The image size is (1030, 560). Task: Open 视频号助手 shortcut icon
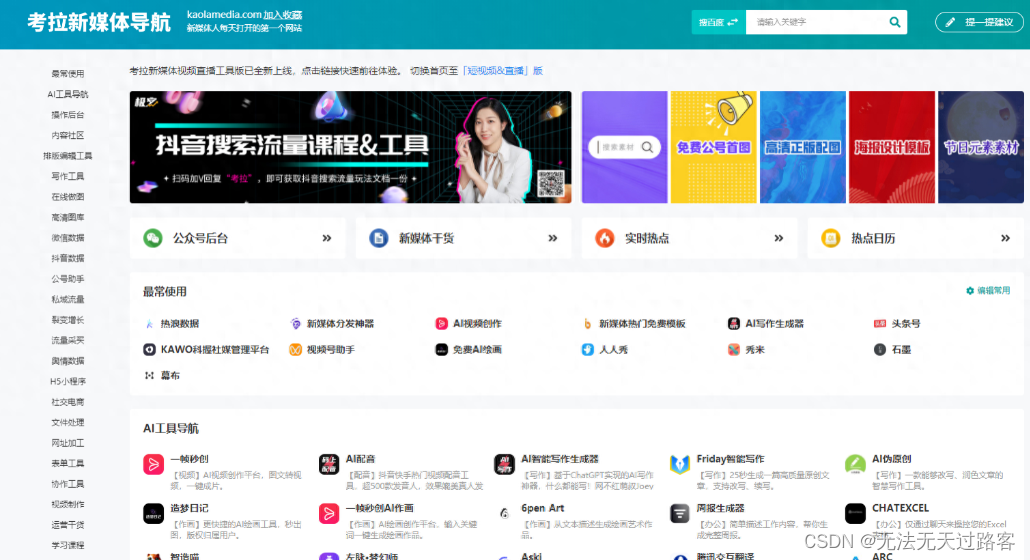pyautogui.click(x=296, y=350)
